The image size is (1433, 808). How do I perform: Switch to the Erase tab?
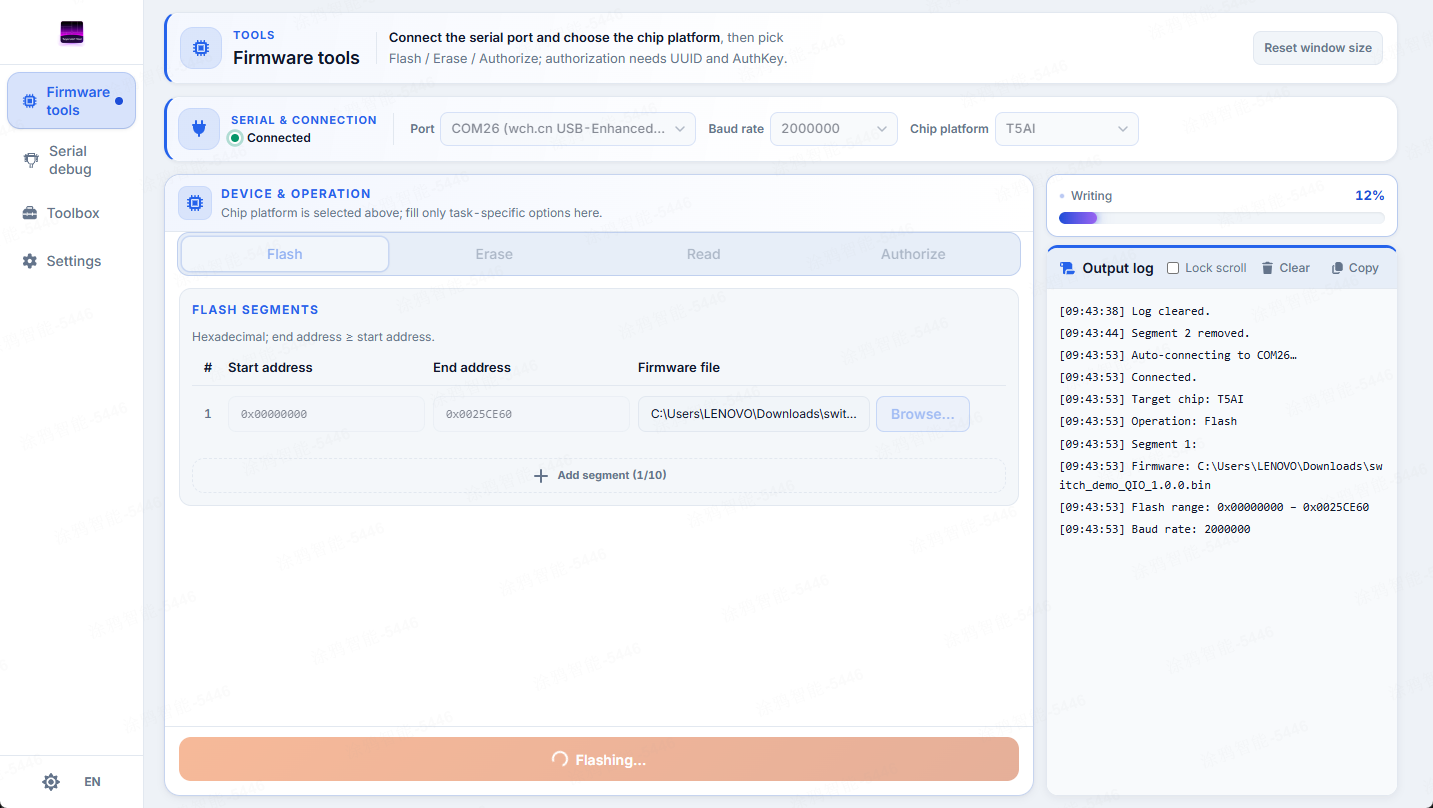tap(494, 254)
